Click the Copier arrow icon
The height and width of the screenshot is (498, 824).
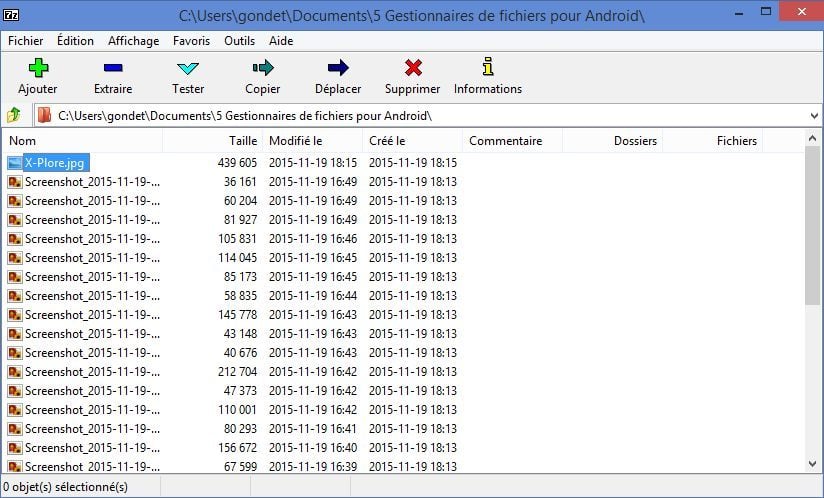[263, 68]
